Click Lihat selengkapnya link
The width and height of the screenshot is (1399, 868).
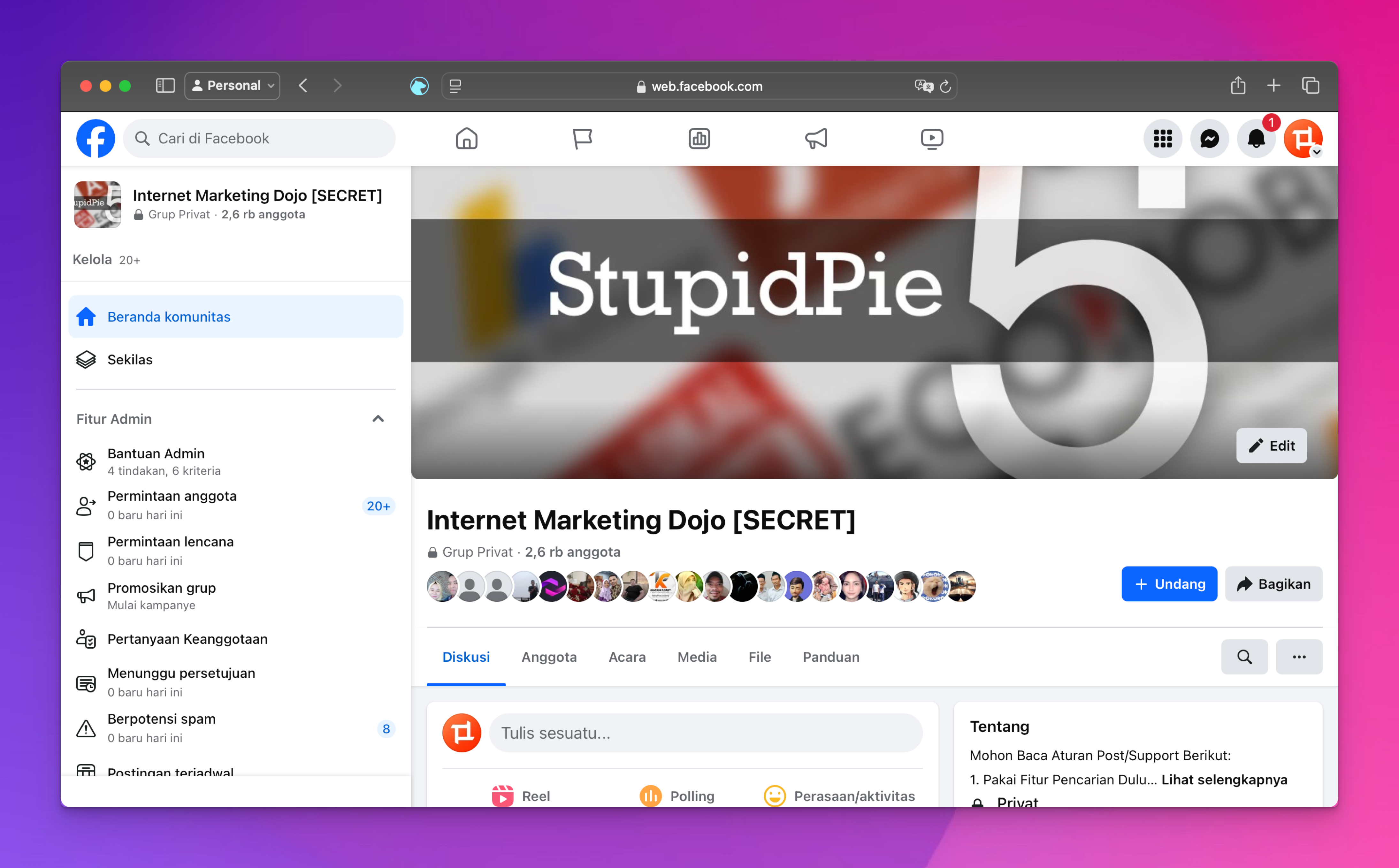(x=1224, y=780)
